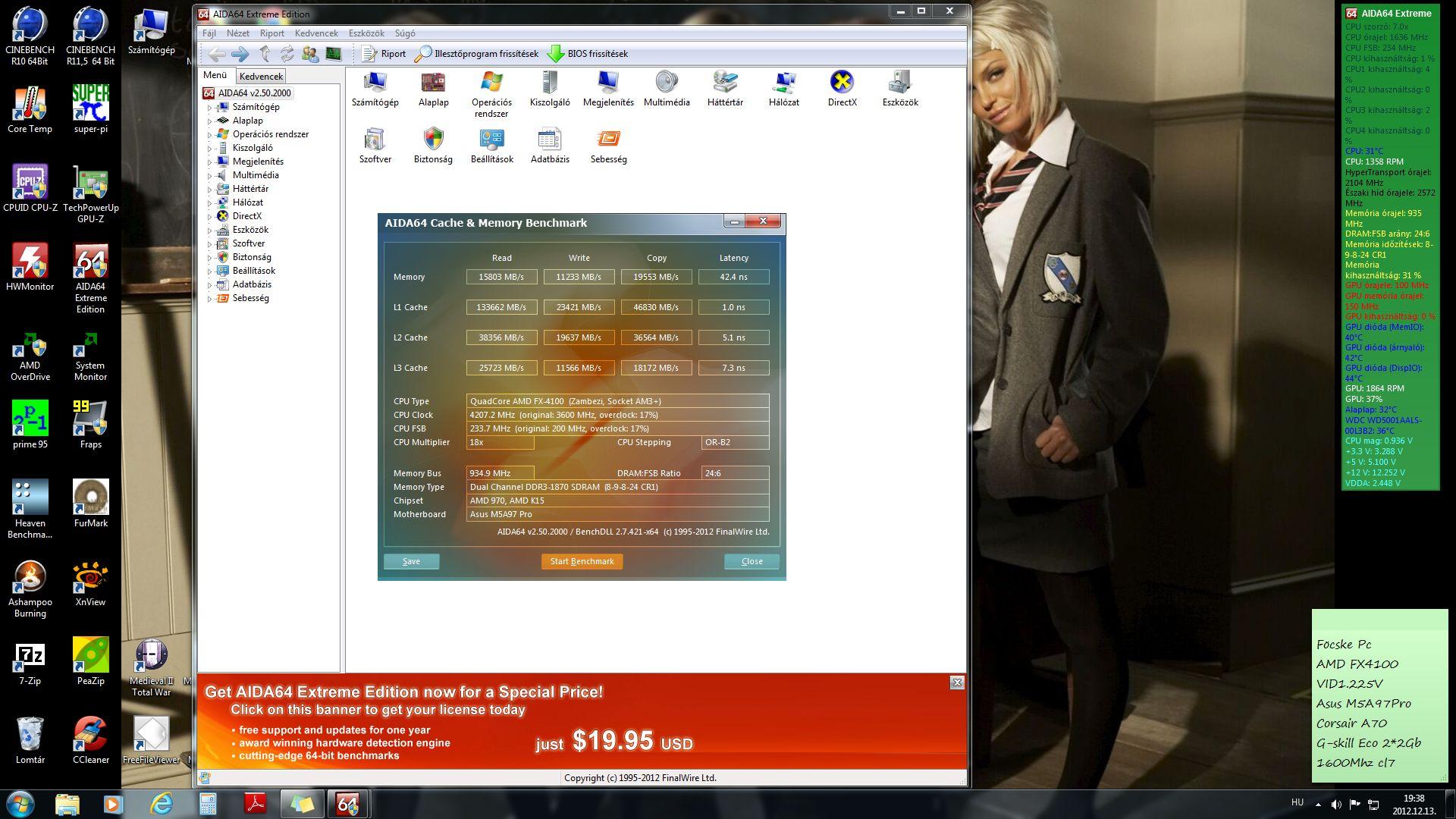
Task: Expand the Kiszolgáló tree node
Action: [210, 149]
